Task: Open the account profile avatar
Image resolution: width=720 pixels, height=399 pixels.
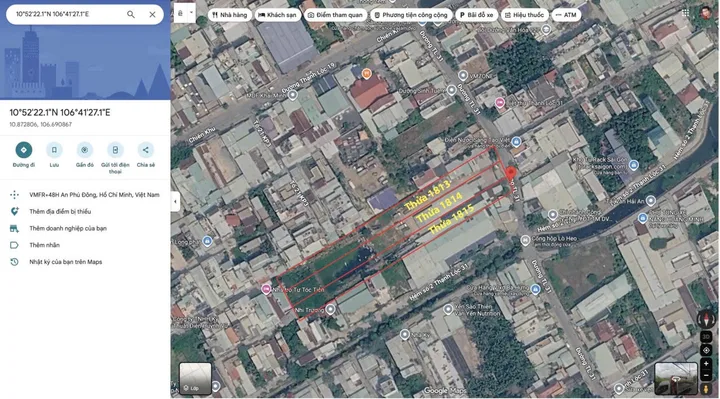Action: coord(706,13)
